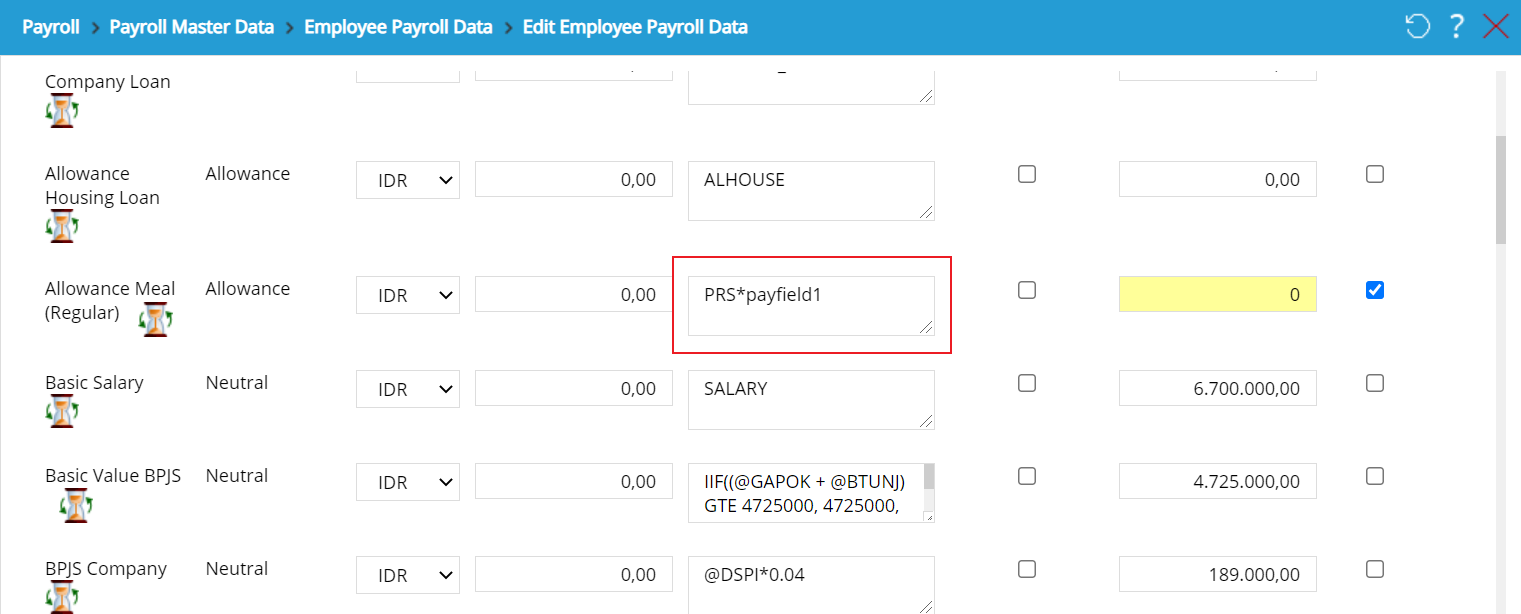Click the page vertical scrollbar thumb
The image size is (1521, 614).
pyautogui.click(x=1500, y=190)
